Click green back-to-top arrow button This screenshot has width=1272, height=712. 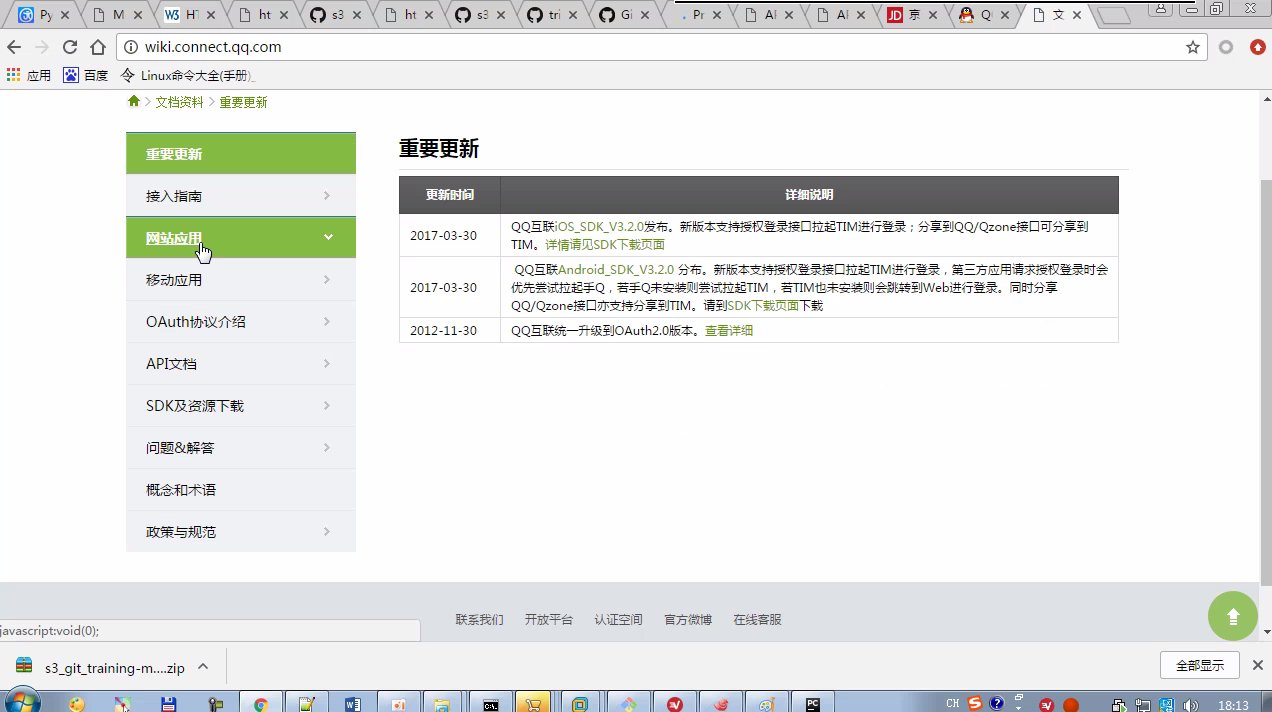point(1233,616)
